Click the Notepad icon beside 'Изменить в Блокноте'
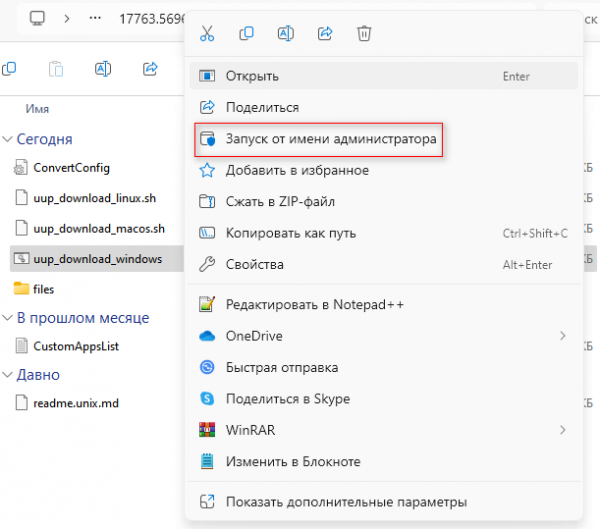 pos(207,462)
